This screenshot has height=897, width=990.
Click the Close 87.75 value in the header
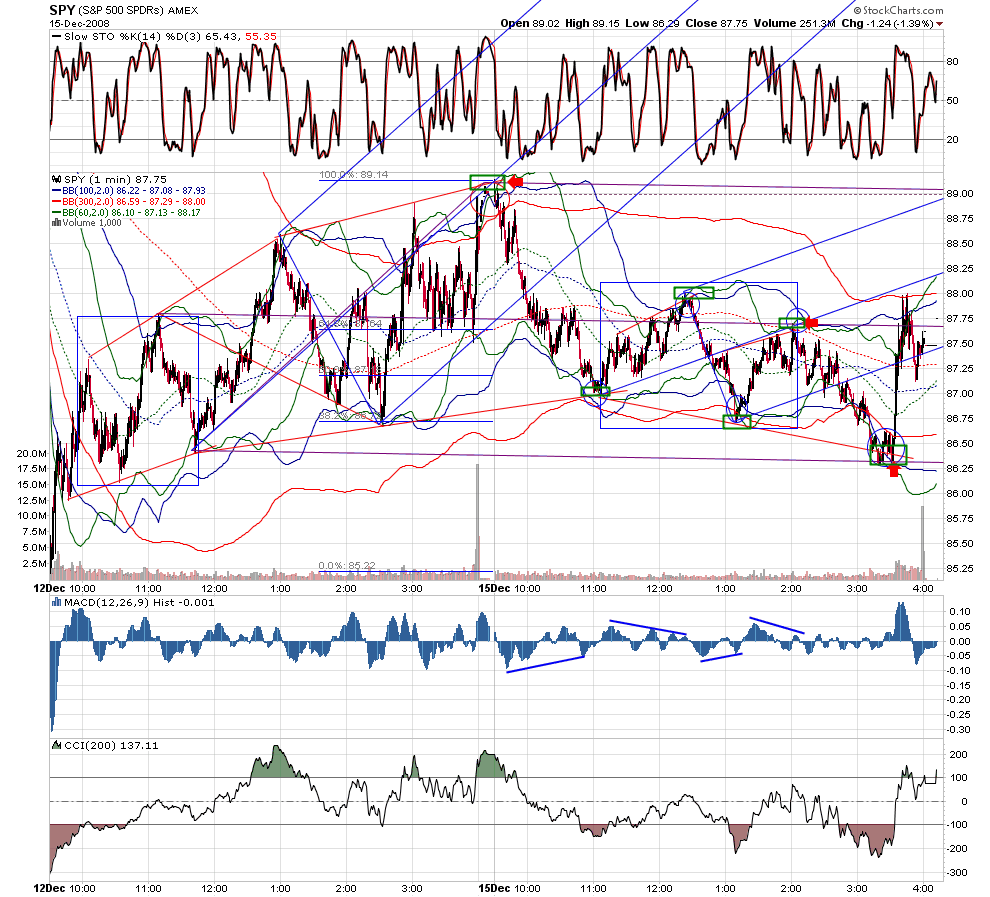[x=717, y=23]
